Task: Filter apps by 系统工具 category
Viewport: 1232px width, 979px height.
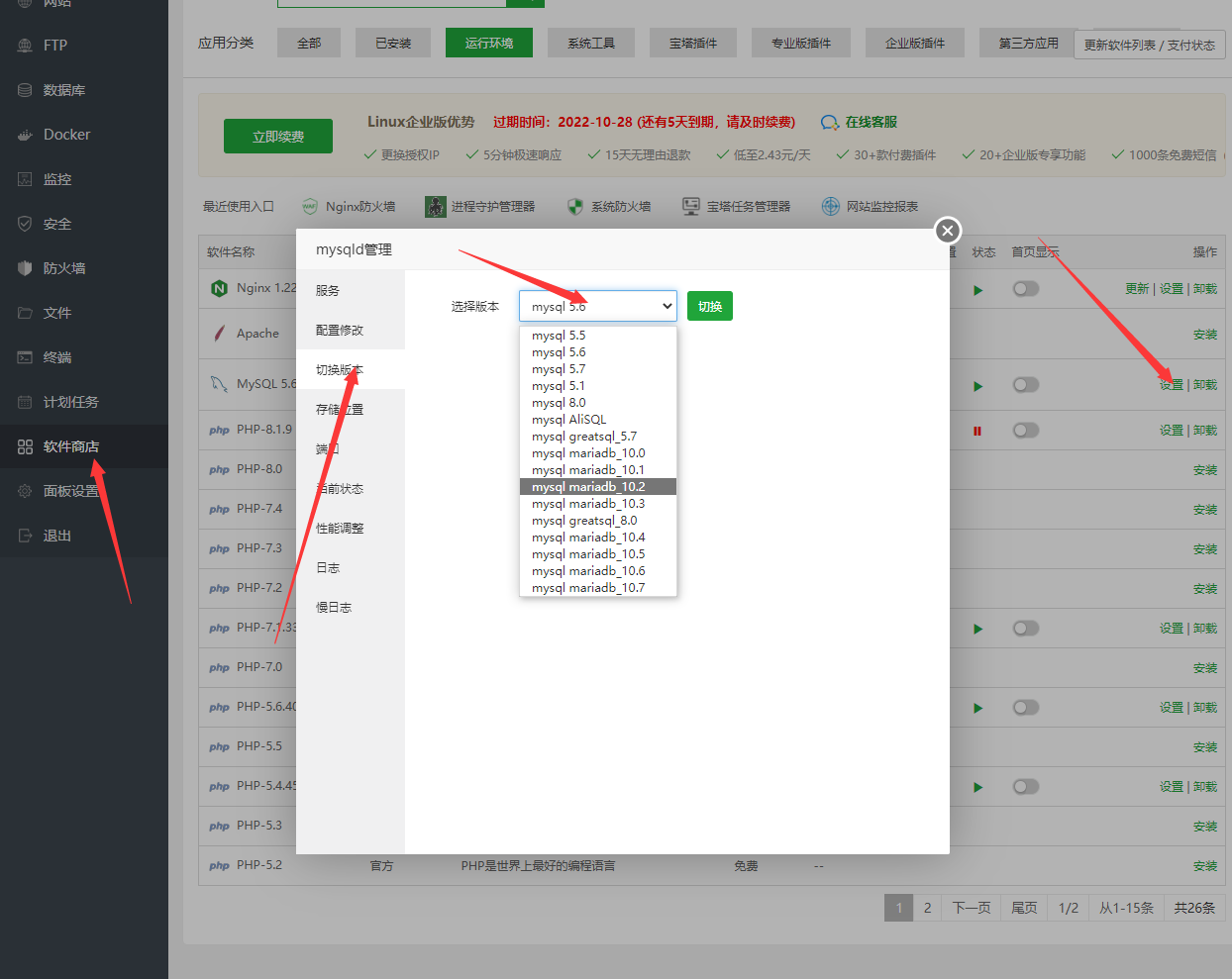Action: coord(591,43)
